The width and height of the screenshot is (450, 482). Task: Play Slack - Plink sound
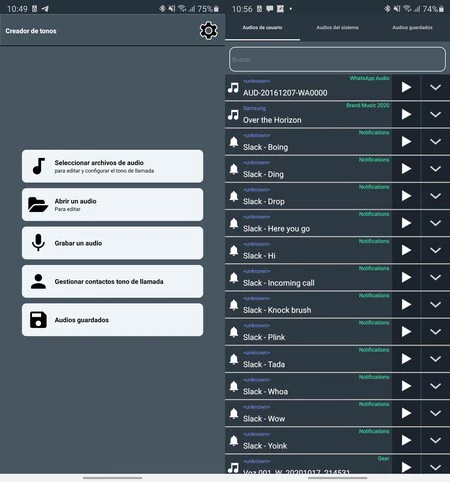[x=406, y=332]
